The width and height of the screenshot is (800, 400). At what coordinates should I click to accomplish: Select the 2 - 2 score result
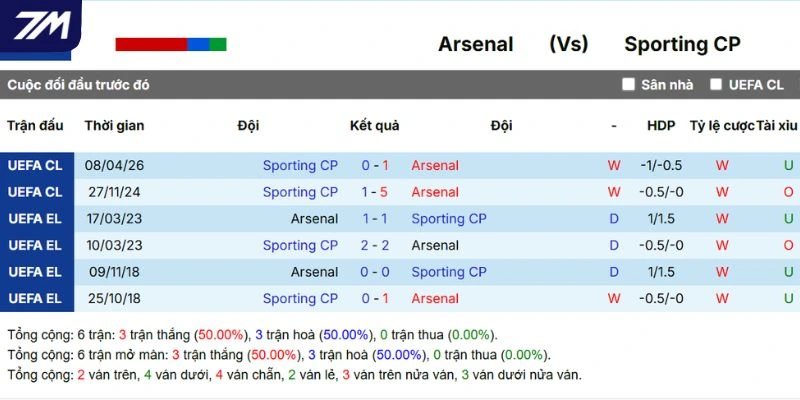tap(375, 245)
